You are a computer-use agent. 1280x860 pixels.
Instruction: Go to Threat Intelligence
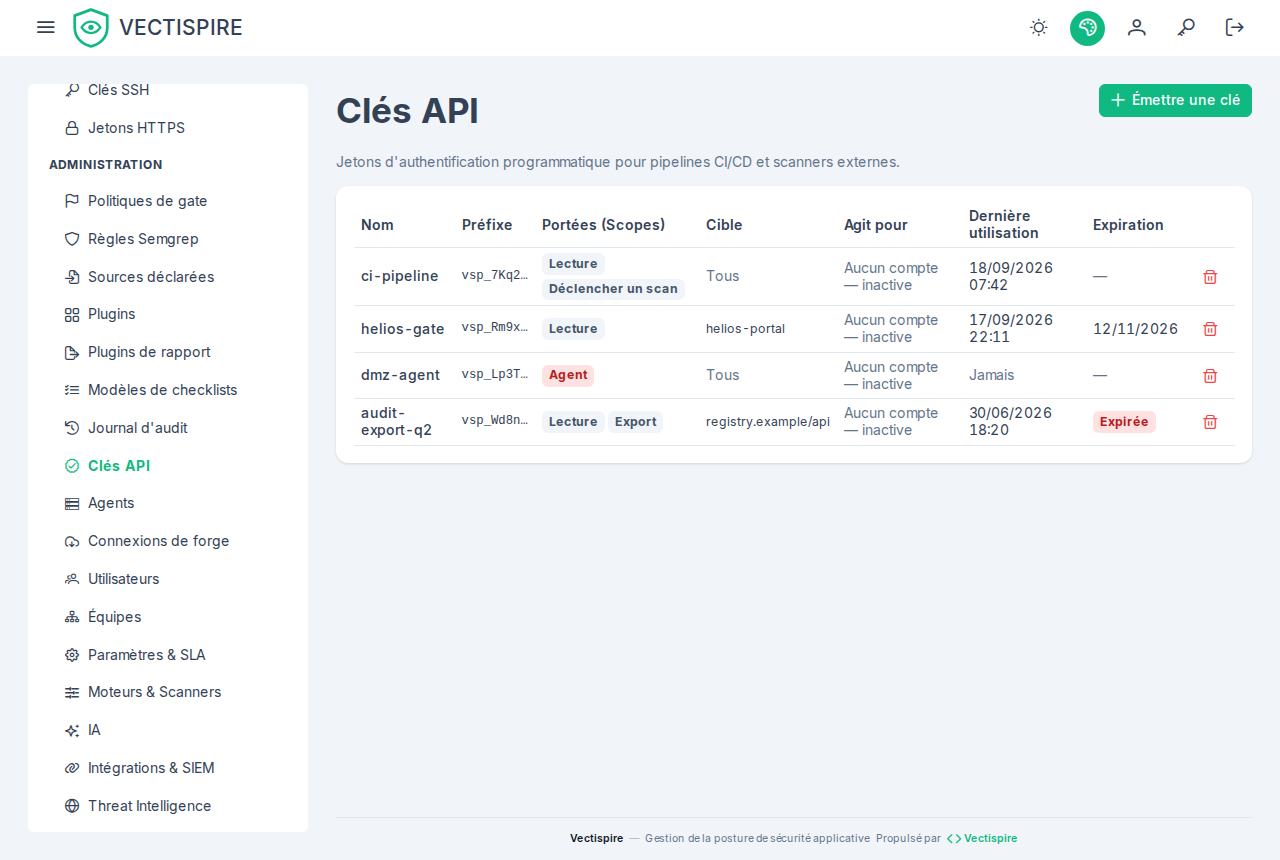(x=168, y=806)
